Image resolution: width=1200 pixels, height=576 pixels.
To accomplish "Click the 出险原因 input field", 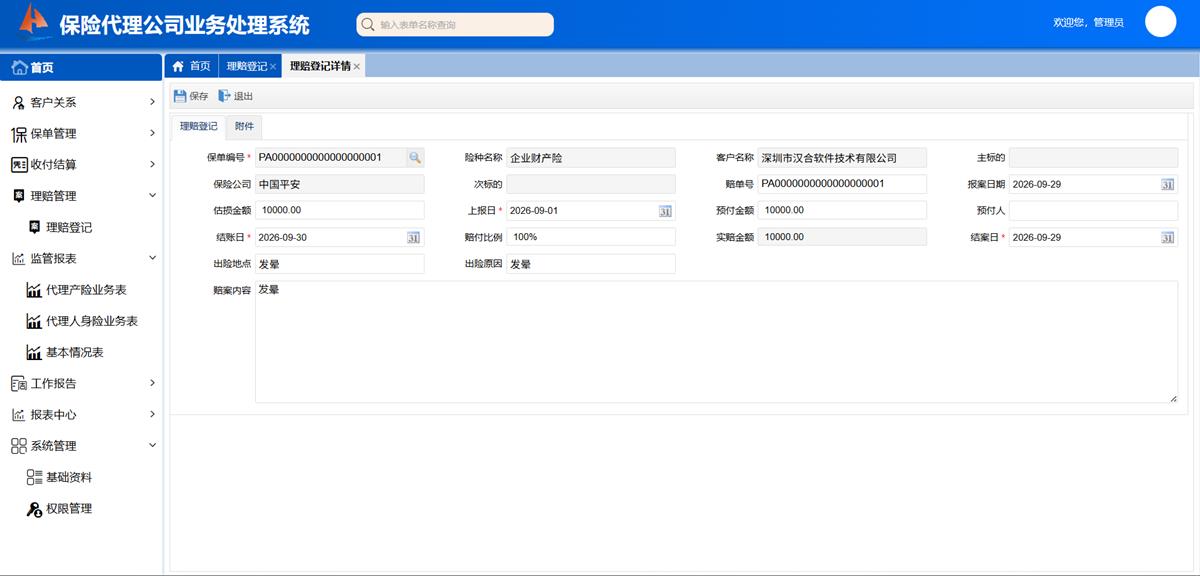I will coord(591,264).
